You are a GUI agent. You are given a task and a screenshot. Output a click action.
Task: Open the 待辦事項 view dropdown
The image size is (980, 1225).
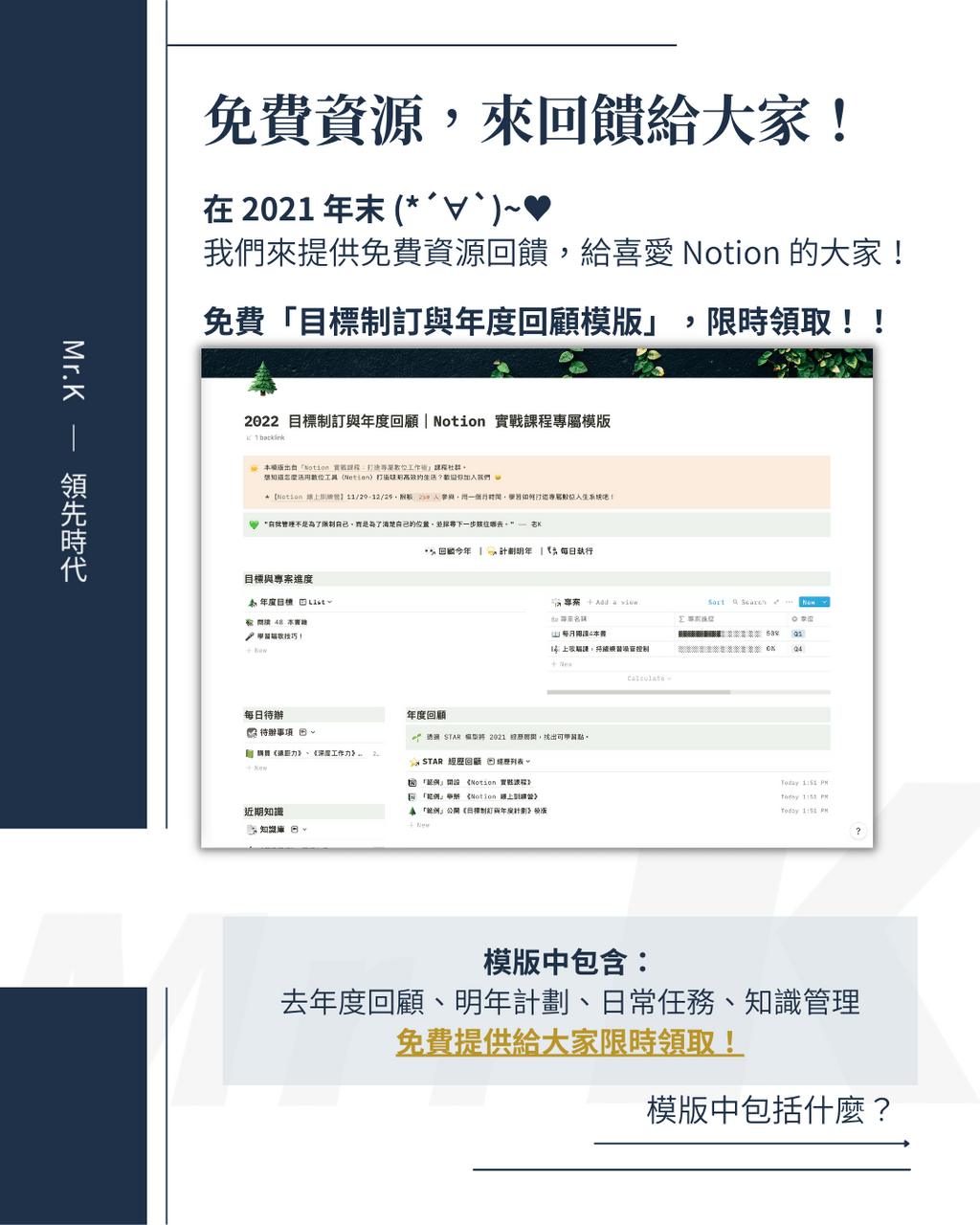pyautogui.click(x=307, y=732)
